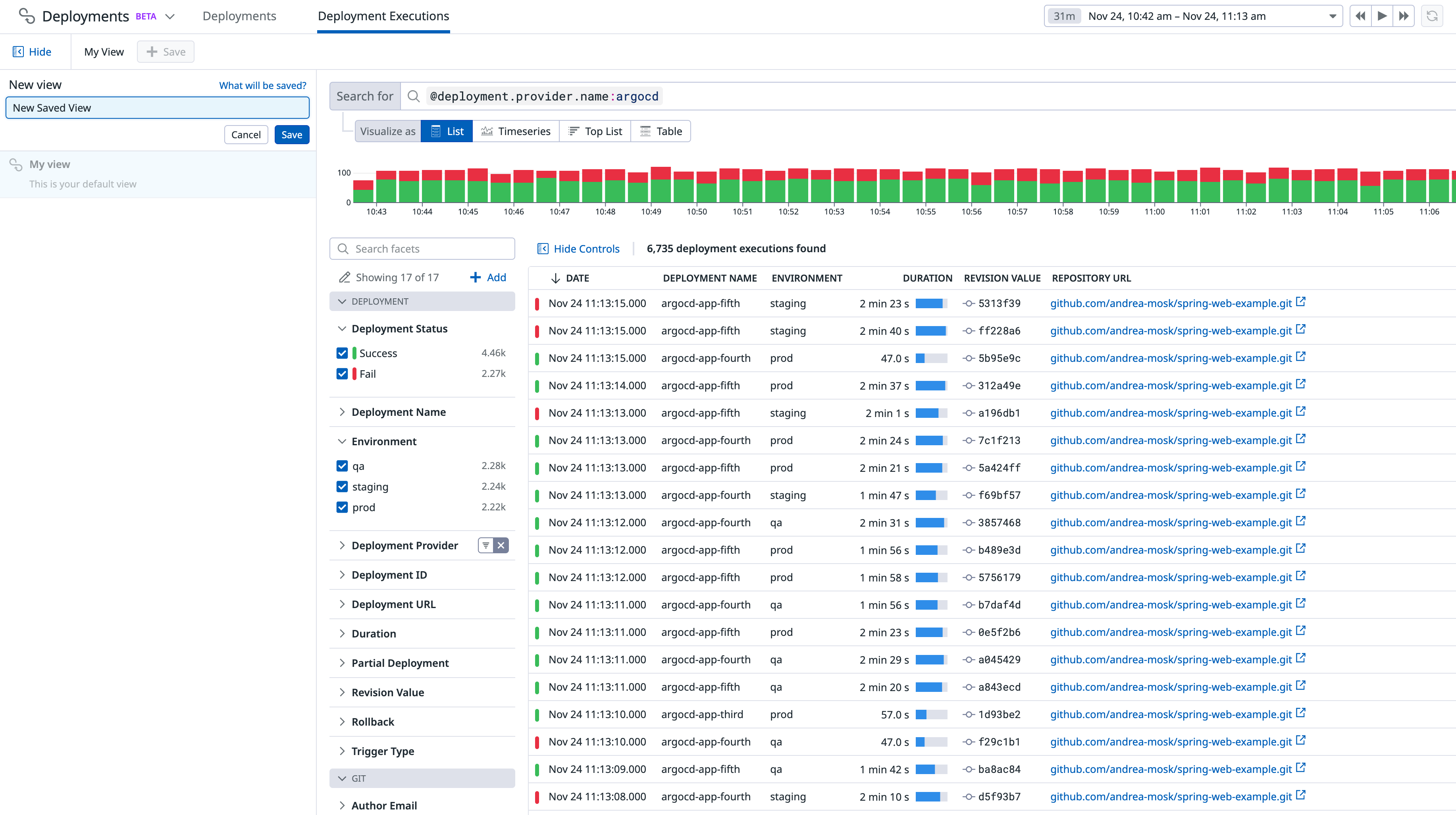Uncheck the Fail status checkbox

(x=342, y=374)
